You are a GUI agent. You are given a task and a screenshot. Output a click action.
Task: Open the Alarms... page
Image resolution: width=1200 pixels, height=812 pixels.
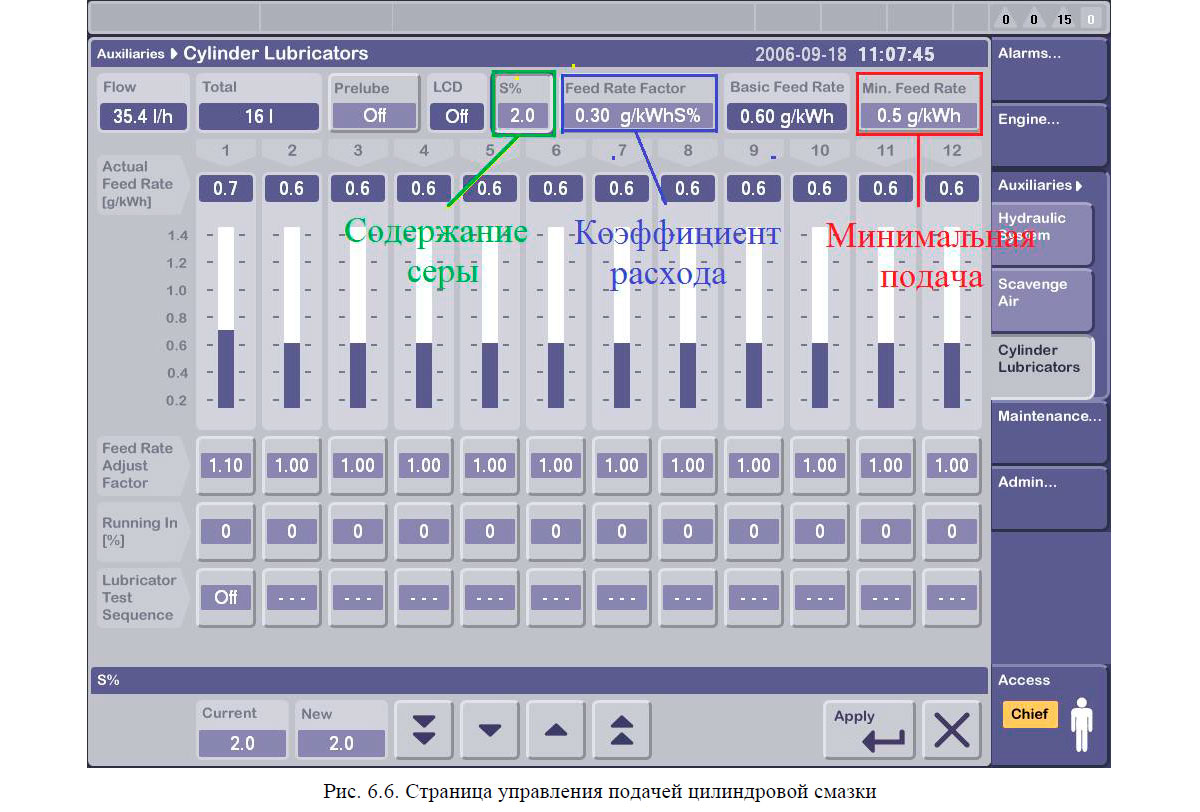click(1048, 54)
